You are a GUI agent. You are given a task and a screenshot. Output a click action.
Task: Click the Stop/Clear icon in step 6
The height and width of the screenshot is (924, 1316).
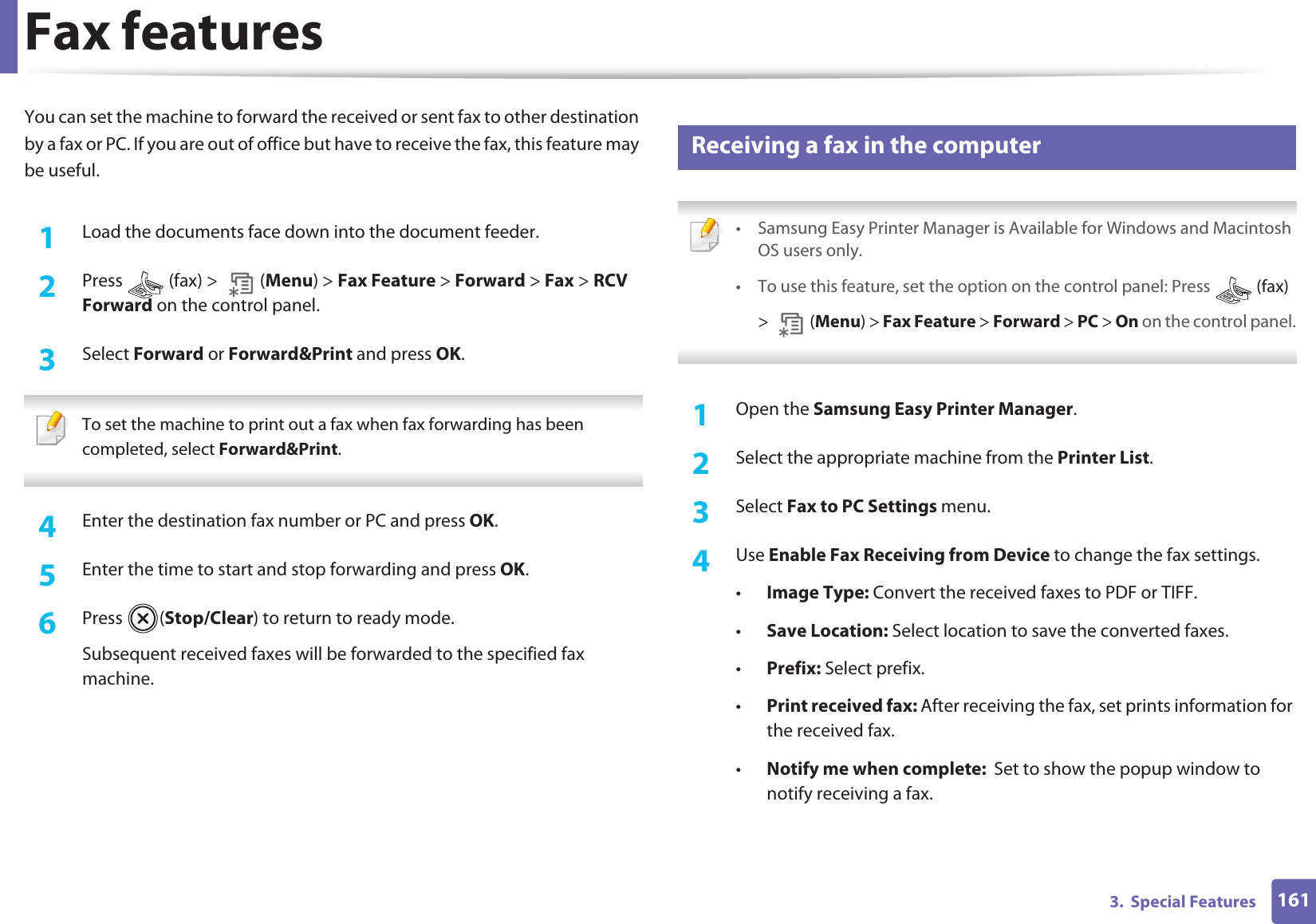[143, 619]
